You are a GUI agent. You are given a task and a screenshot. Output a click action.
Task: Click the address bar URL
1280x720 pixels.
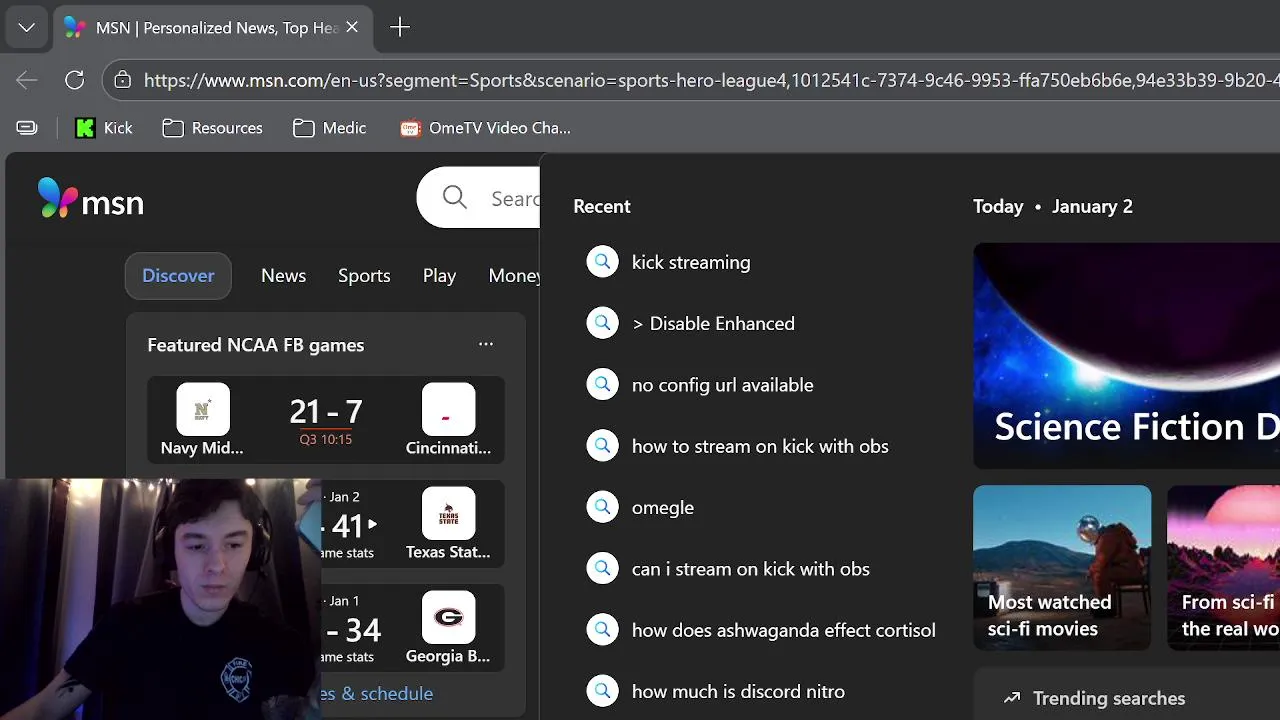pyautogui.click(x=710, y=80)
